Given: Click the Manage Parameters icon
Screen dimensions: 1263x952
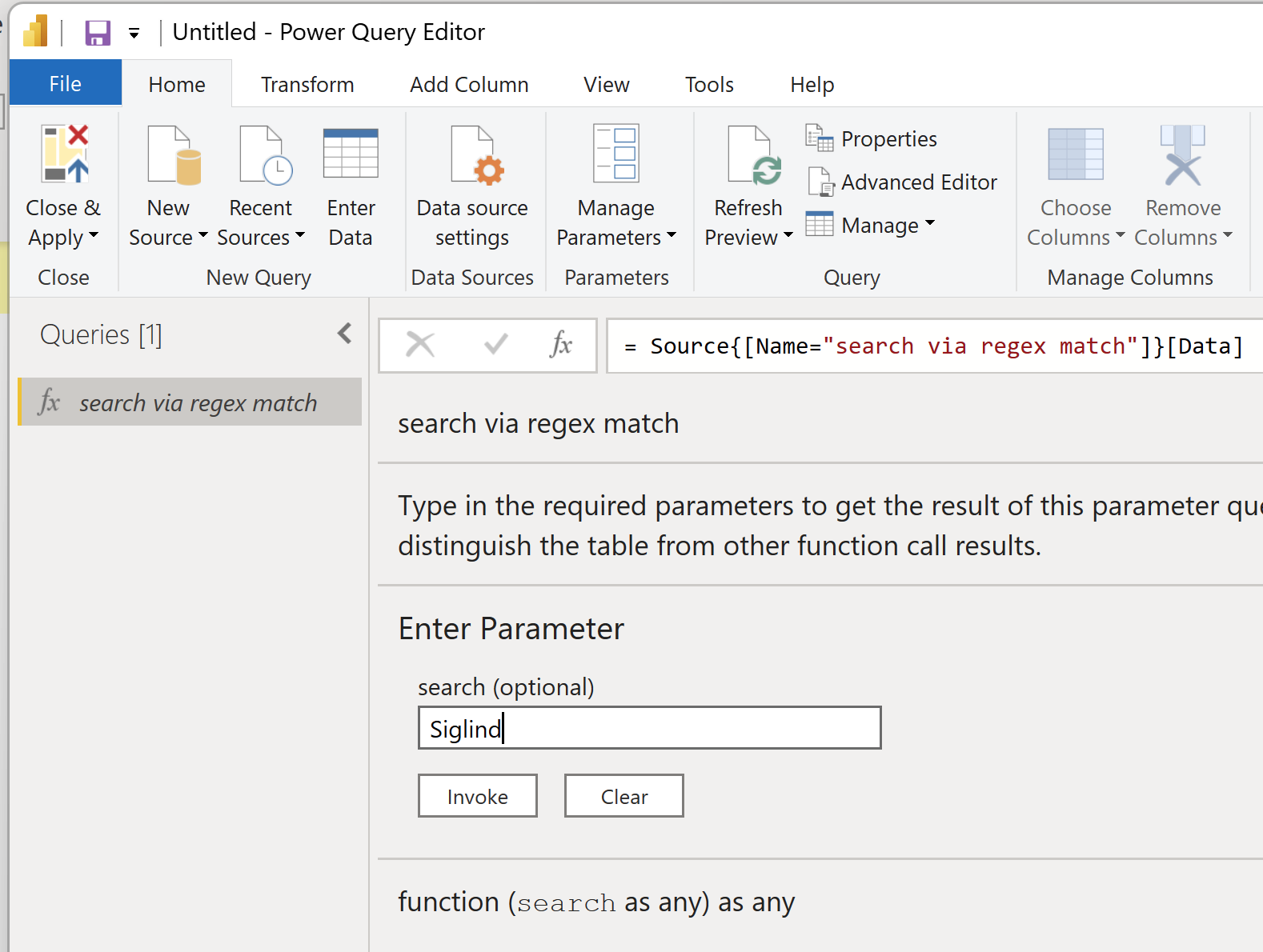Looking at the screenshot, I should [x=615, y=155].
